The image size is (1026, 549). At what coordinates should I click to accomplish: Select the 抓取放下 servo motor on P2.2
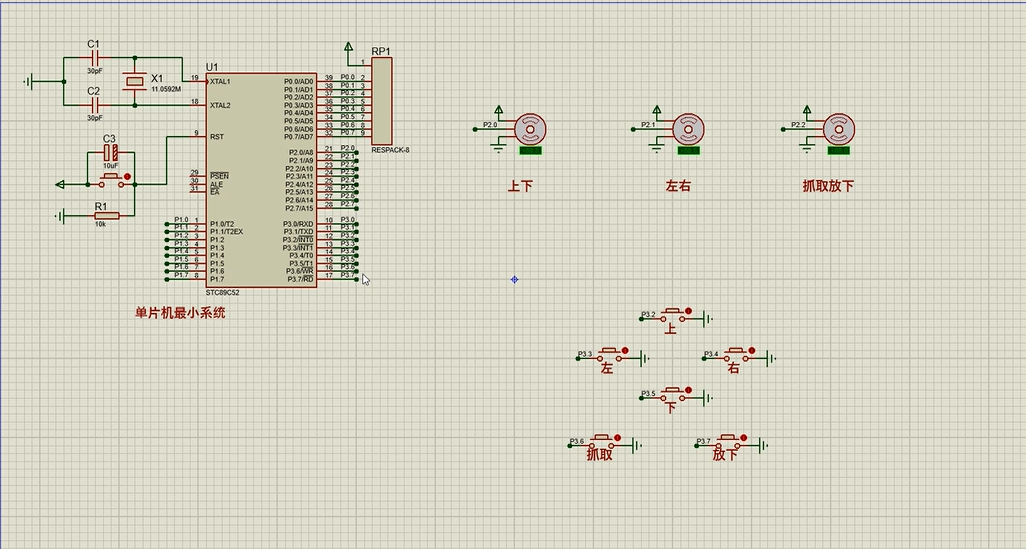(x=838, y=129)
